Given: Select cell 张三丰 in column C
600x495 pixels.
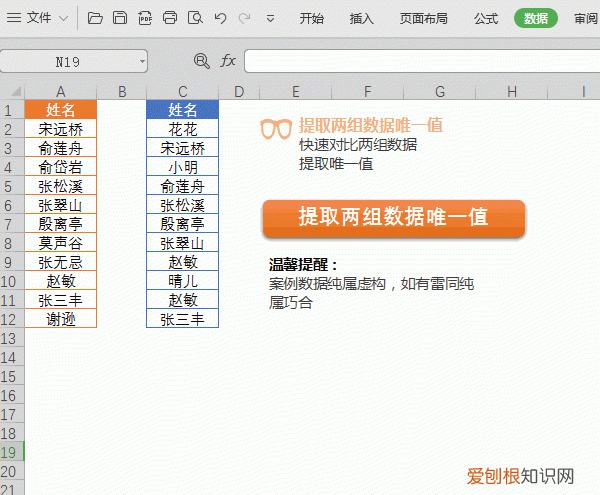Looking at the screenshot, I should [183, 319].
